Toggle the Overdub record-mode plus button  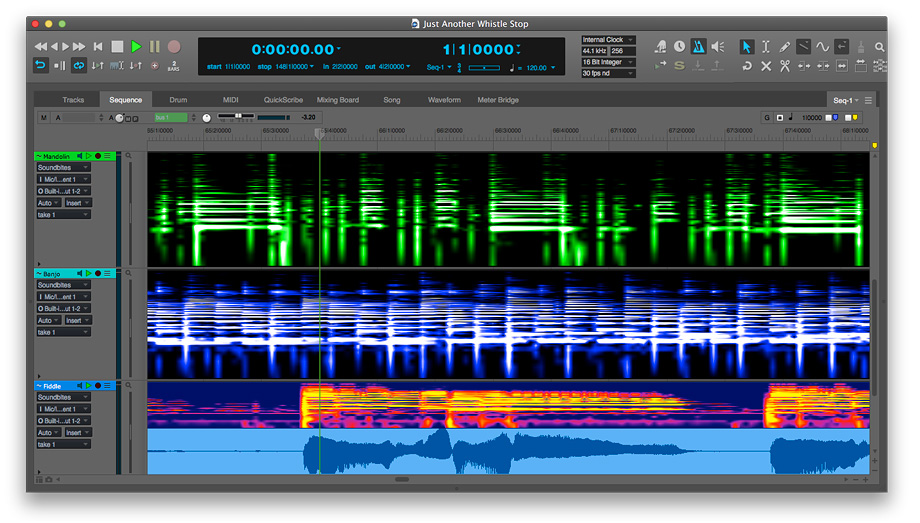[x=155, y=66]
